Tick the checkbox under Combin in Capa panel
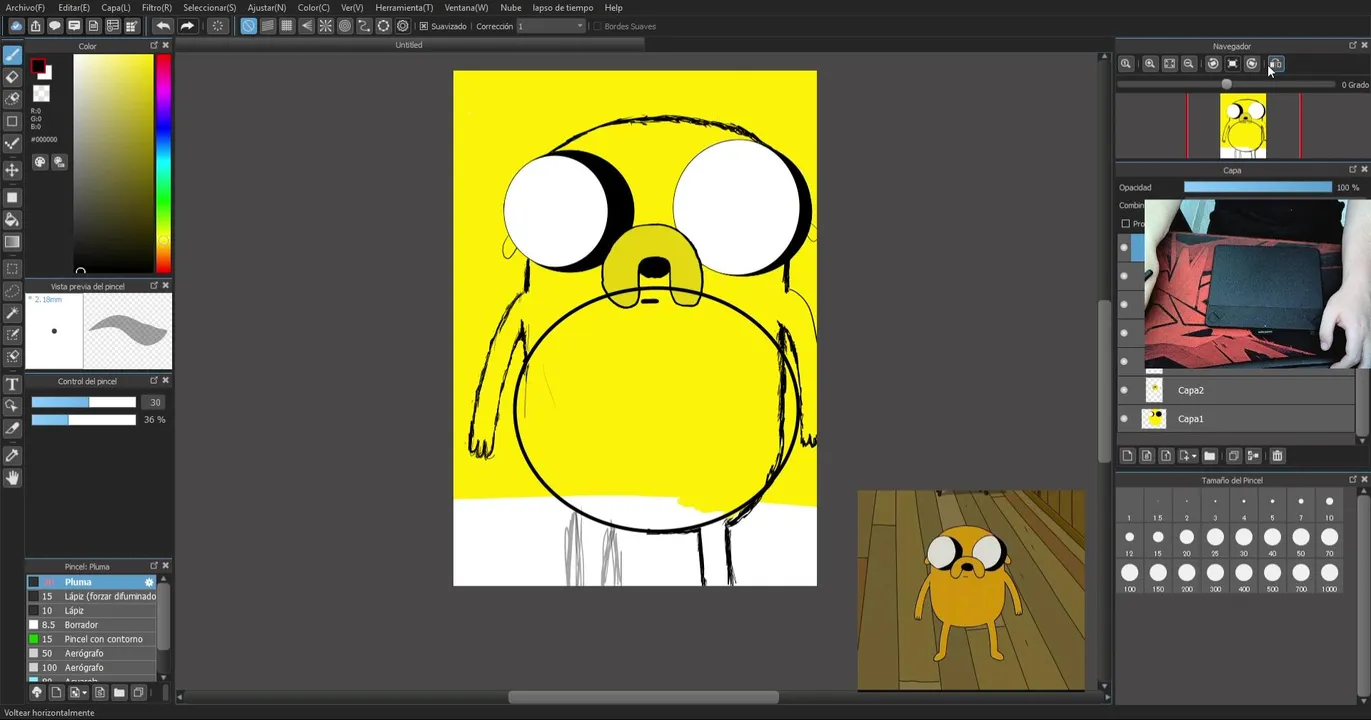 [x=1125, y=224]
